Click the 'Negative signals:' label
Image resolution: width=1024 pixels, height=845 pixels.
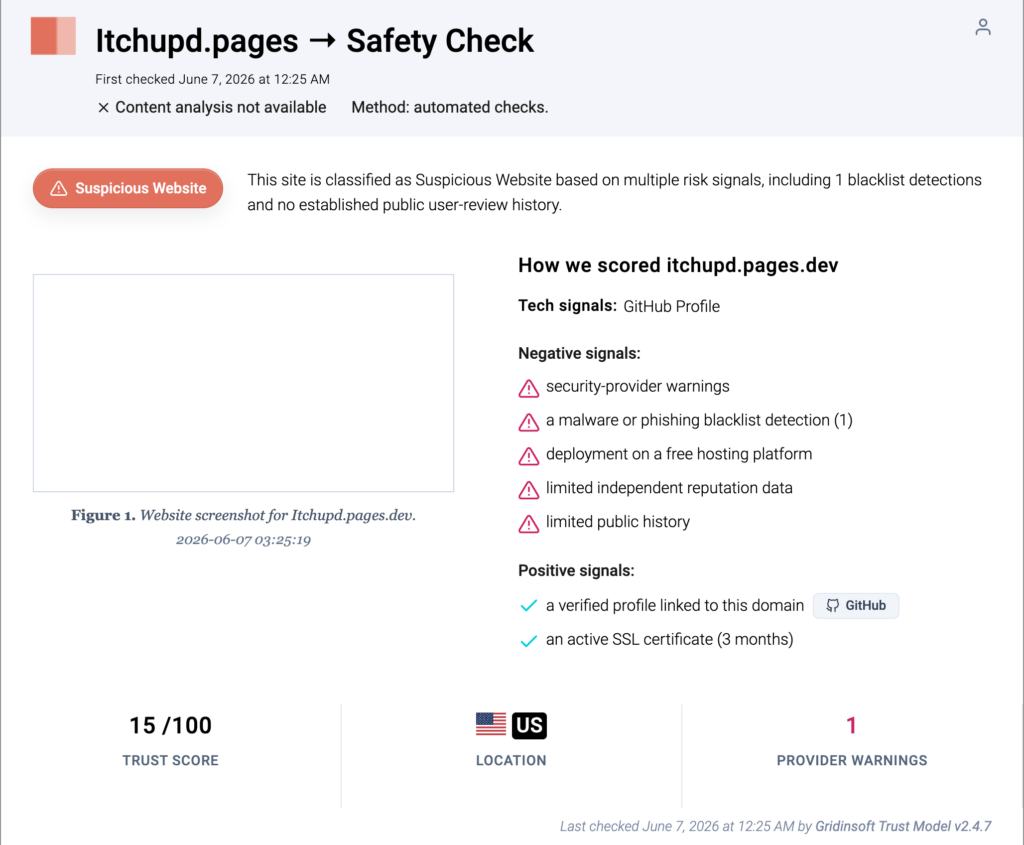click(579, 353)
